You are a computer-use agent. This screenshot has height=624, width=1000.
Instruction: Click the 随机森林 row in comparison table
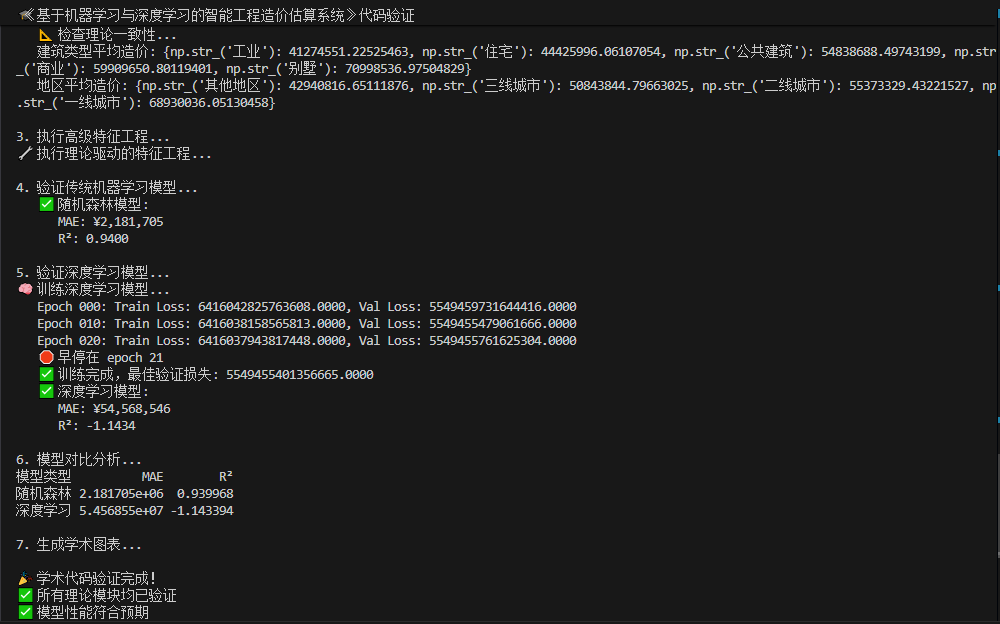pyautogui.click(x=125, y=493)
